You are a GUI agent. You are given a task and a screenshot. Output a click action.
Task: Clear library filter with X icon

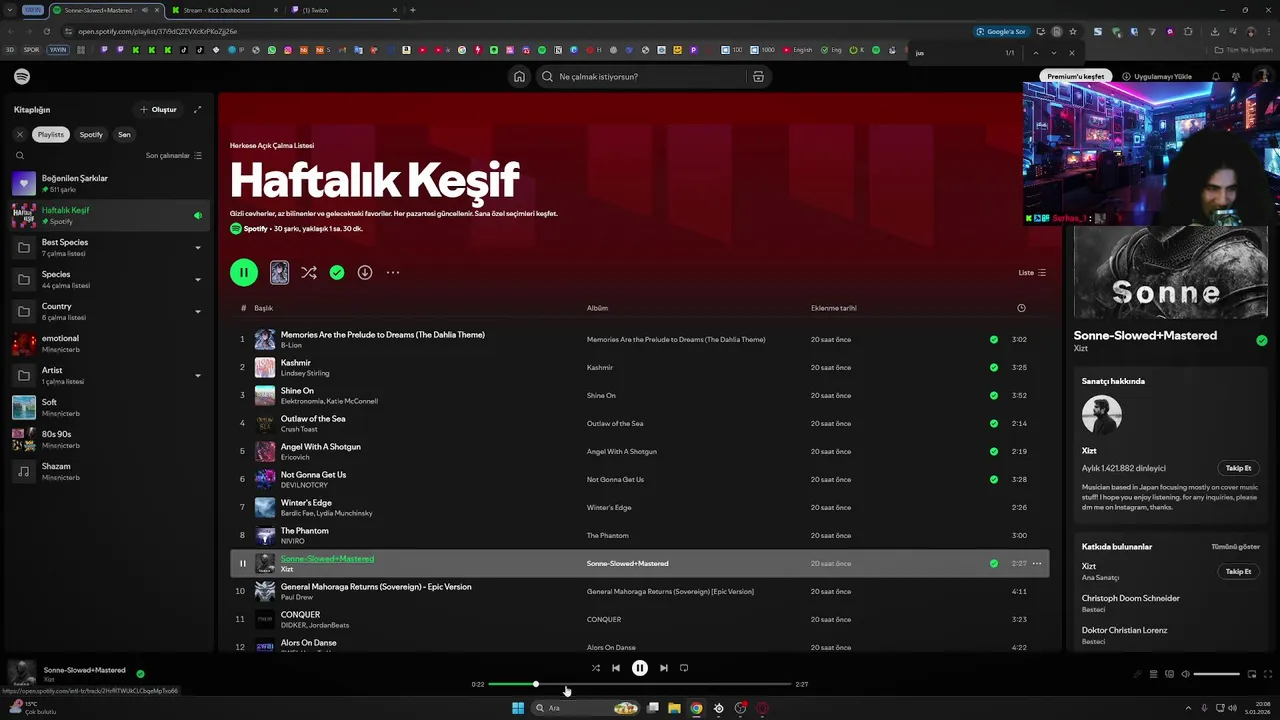(x=19, y=134)
